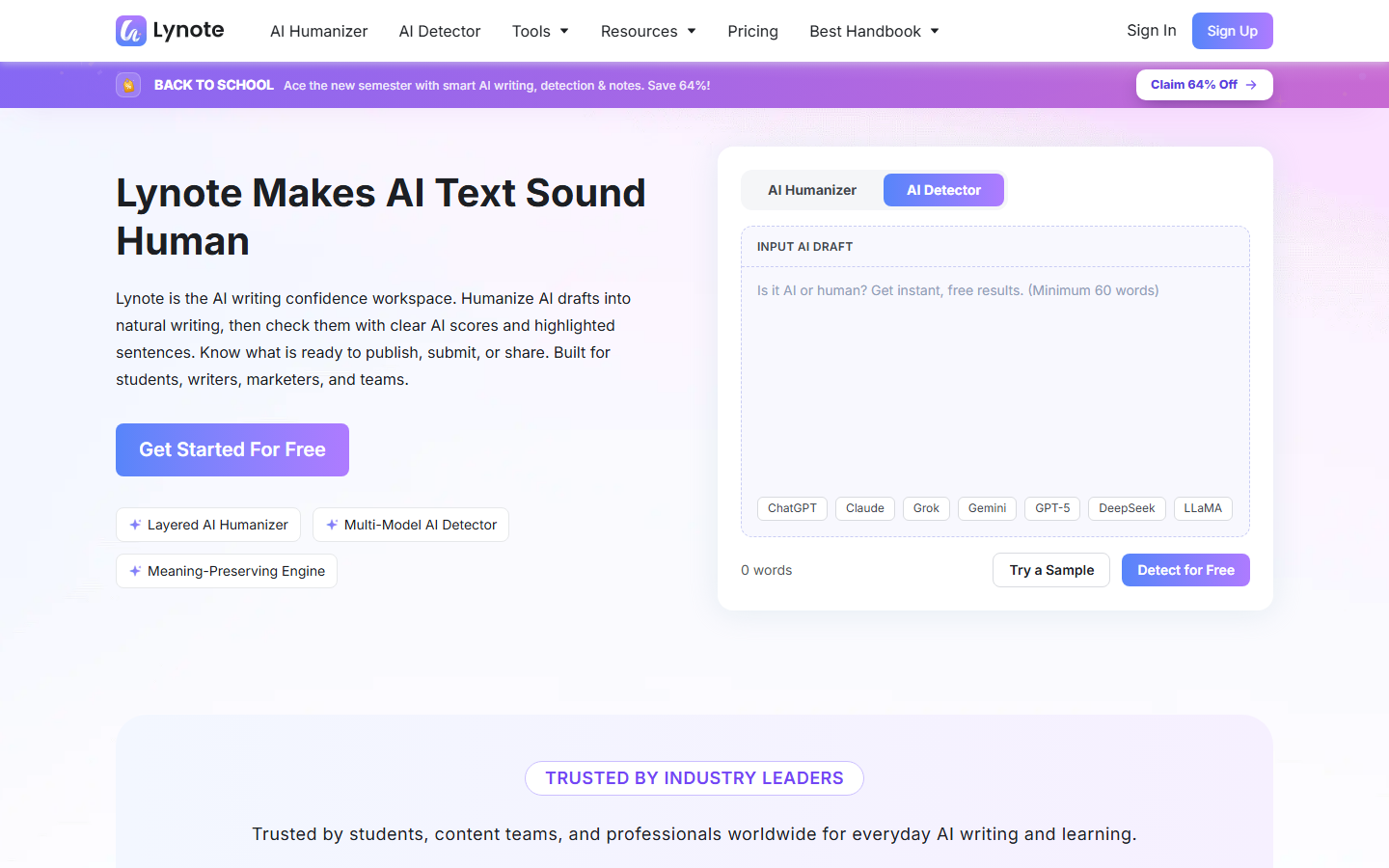Click the Back to School banner emoji icon
Screen dimensions: 1389x868
(128, 85)
